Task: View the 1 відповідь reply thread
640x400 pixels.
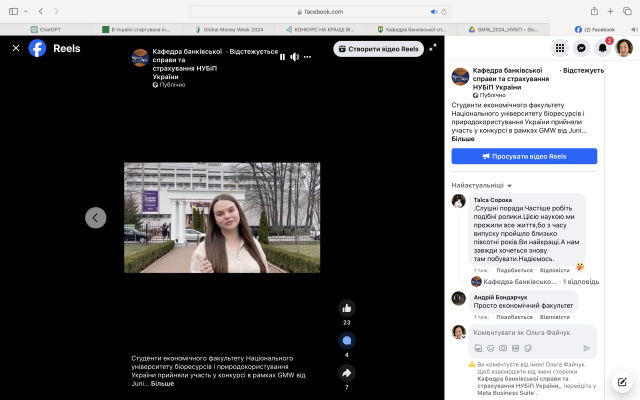Action: (x=581, y=282)
